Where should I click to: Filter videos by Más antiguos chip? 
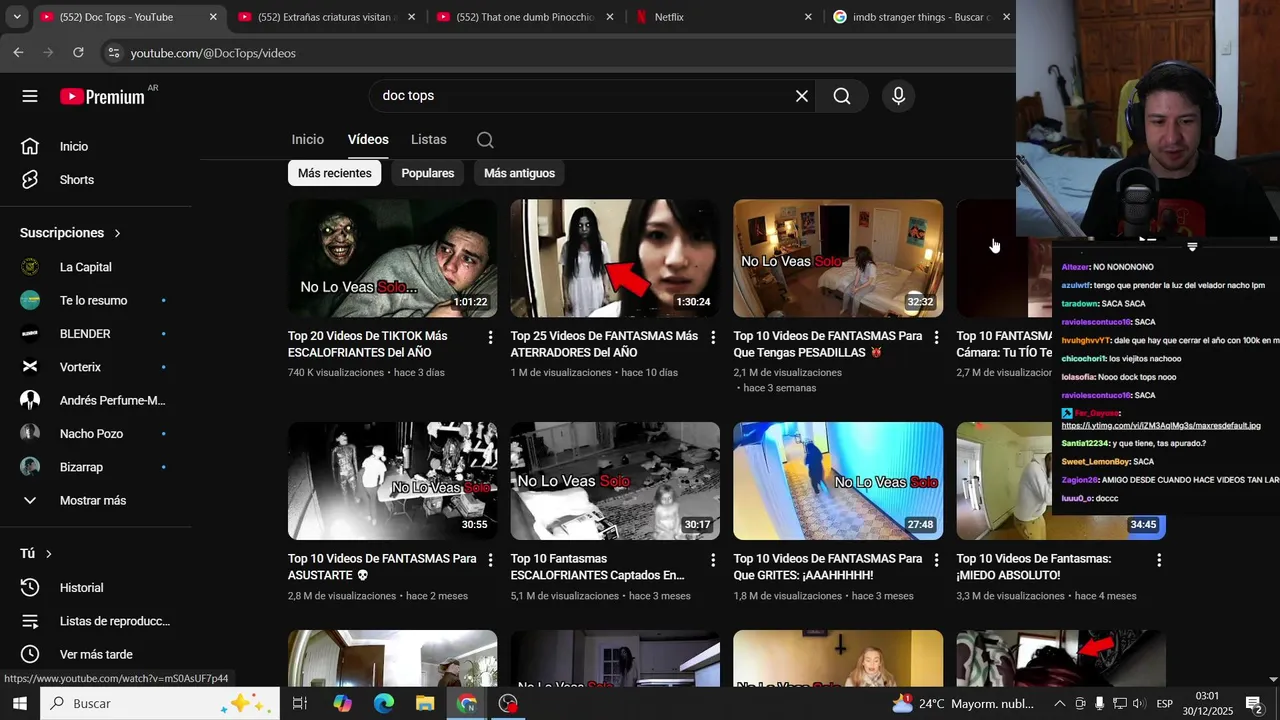pyautogui.click(x=519, y=173)
